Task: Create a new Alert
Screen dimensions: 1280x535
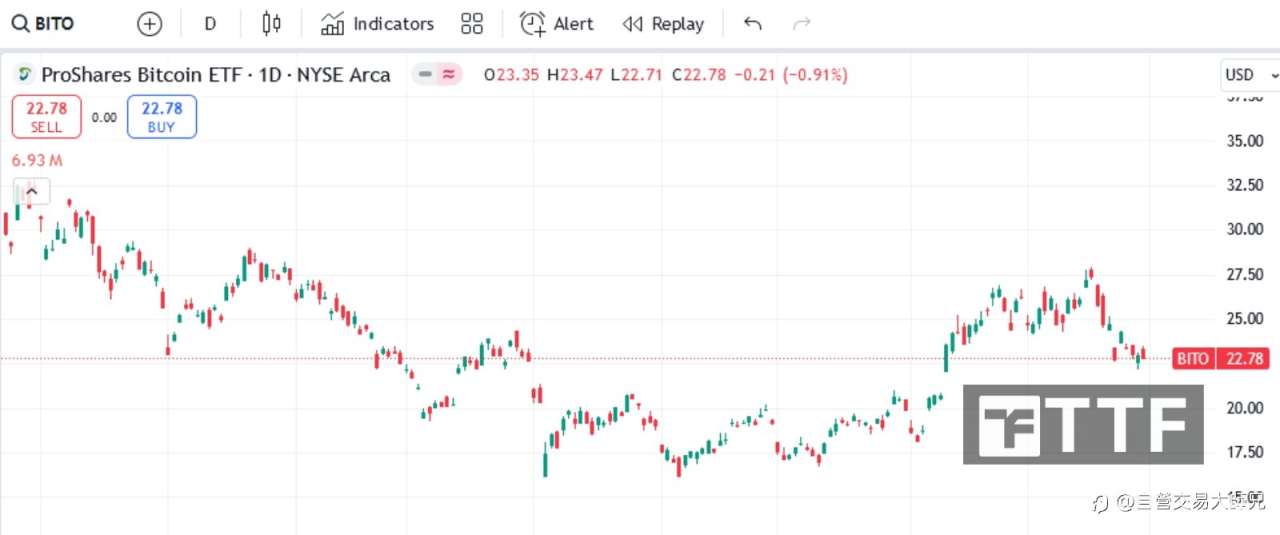Action: pos(556,24)
